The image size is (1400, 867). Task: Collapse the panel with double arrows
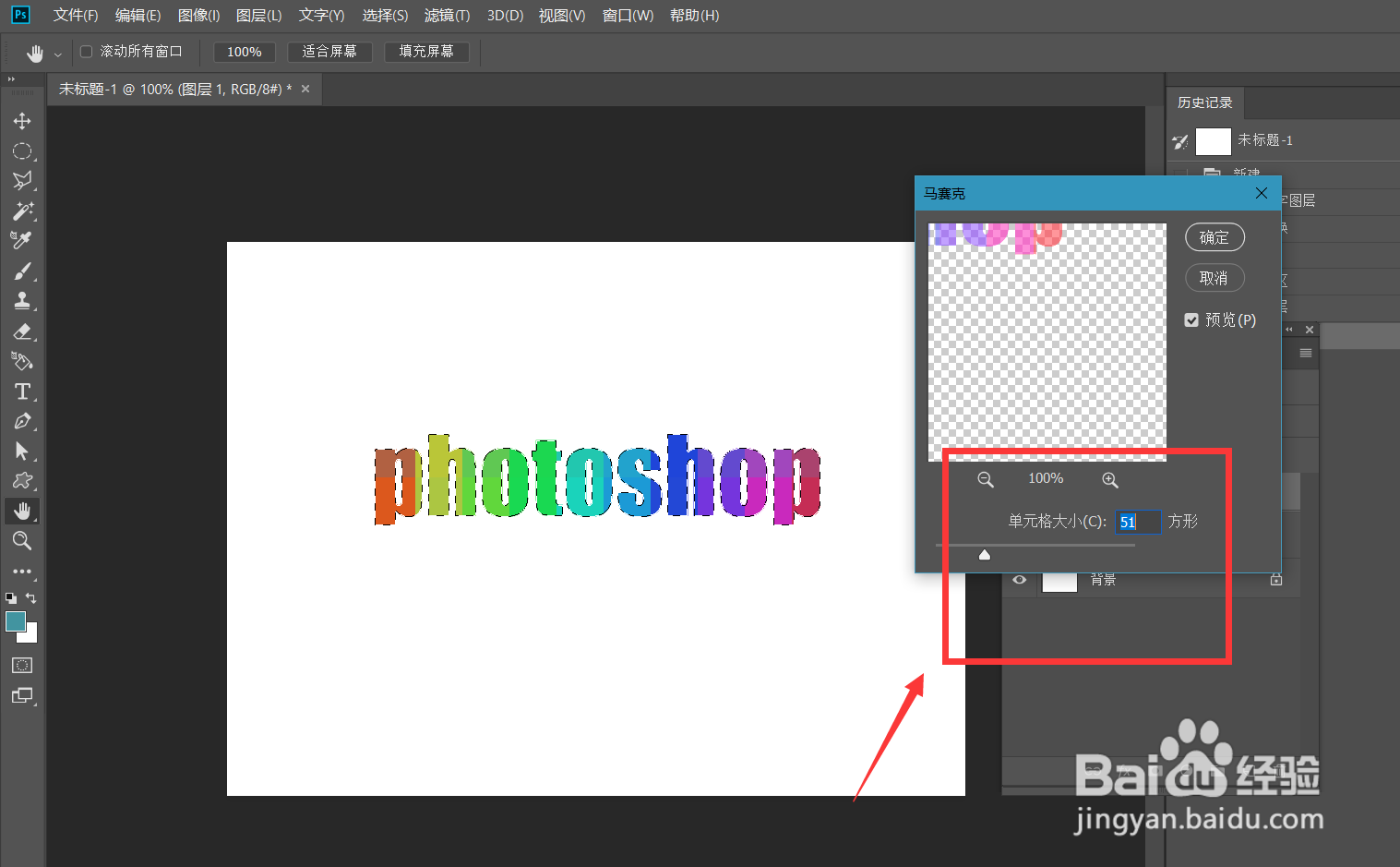point(1289,330)
